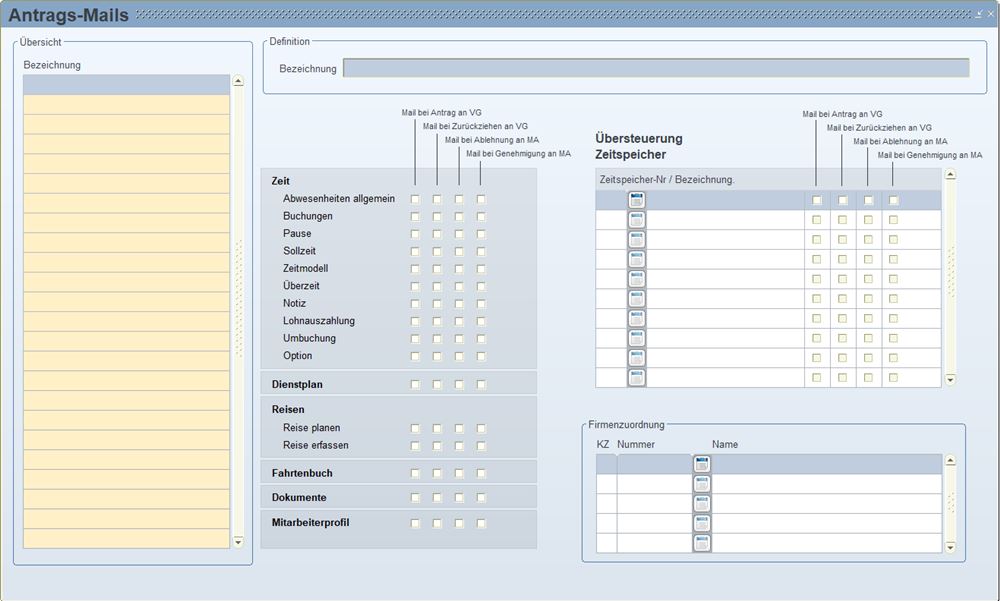1000x601 pixels.
Task: Toggle 'Mail bei Zurückziehen an VG' for Dienstplan
Action: point(437,384)
